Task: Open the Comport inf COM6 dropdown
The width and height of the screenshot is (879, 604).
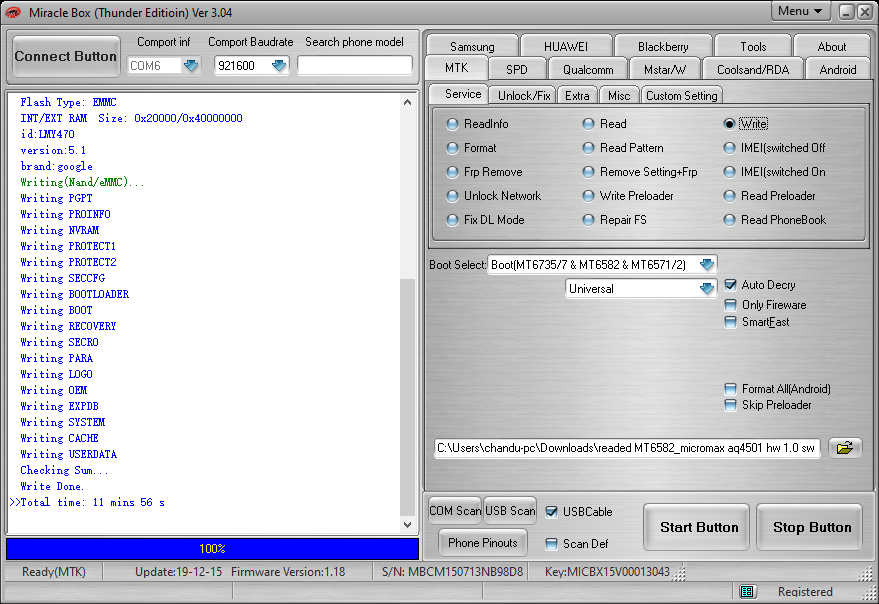Action: click(191, 66)
